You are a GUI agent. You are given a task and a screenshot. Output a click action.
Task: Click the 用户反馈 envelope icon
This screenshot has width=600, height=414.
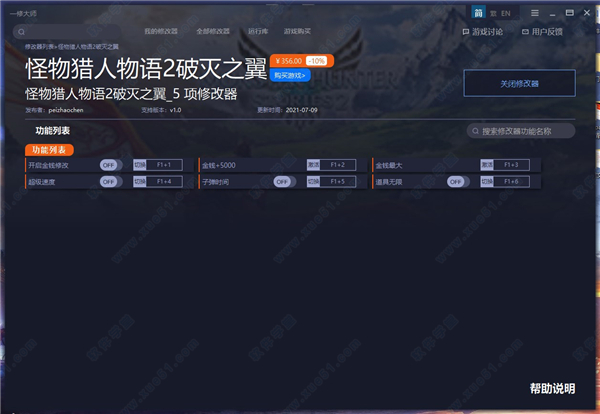click(x=525, y=32)
